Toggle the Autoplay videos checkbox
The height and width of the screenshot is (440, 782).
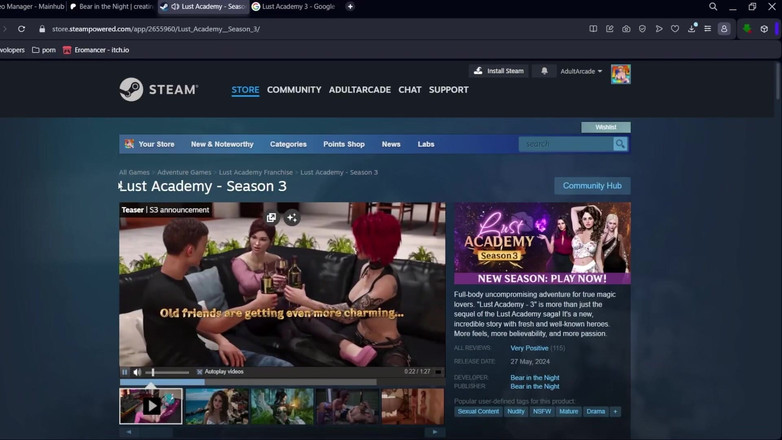199,372
